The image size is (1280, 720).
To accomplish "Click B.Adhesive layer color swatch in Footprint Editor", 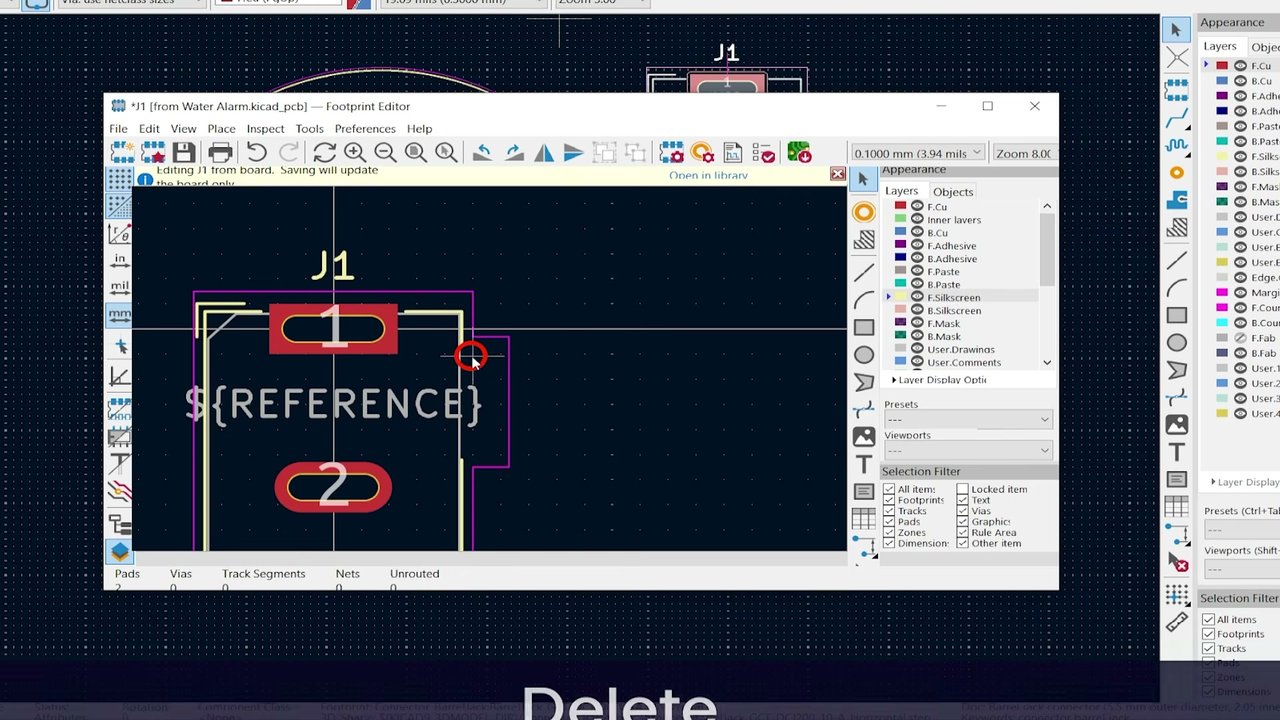I will click(900, 259).
